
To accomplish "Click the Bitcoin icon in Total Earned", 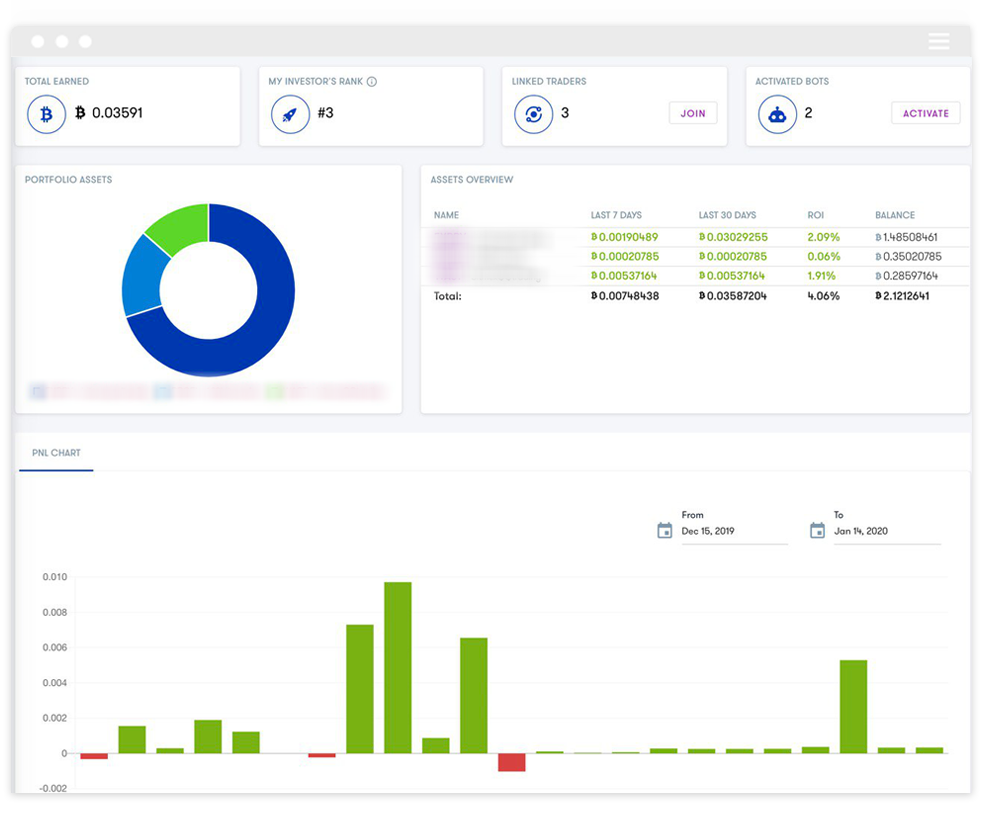I will pos(46,114).
